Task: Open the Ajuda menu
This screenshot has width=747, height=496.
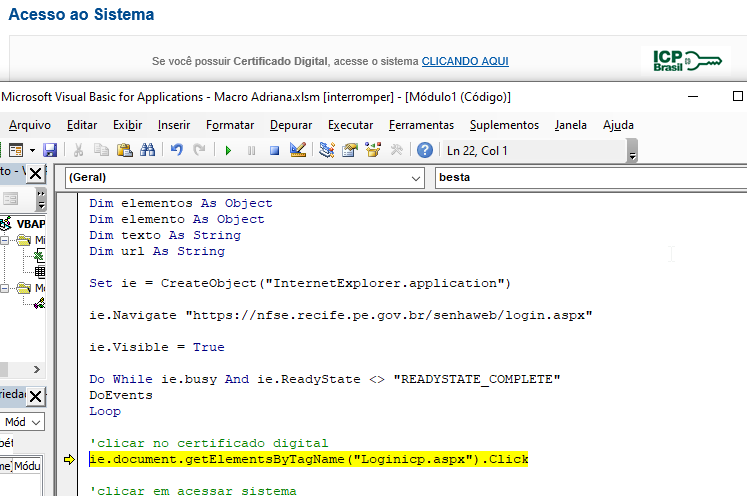Action: [618, 125]
